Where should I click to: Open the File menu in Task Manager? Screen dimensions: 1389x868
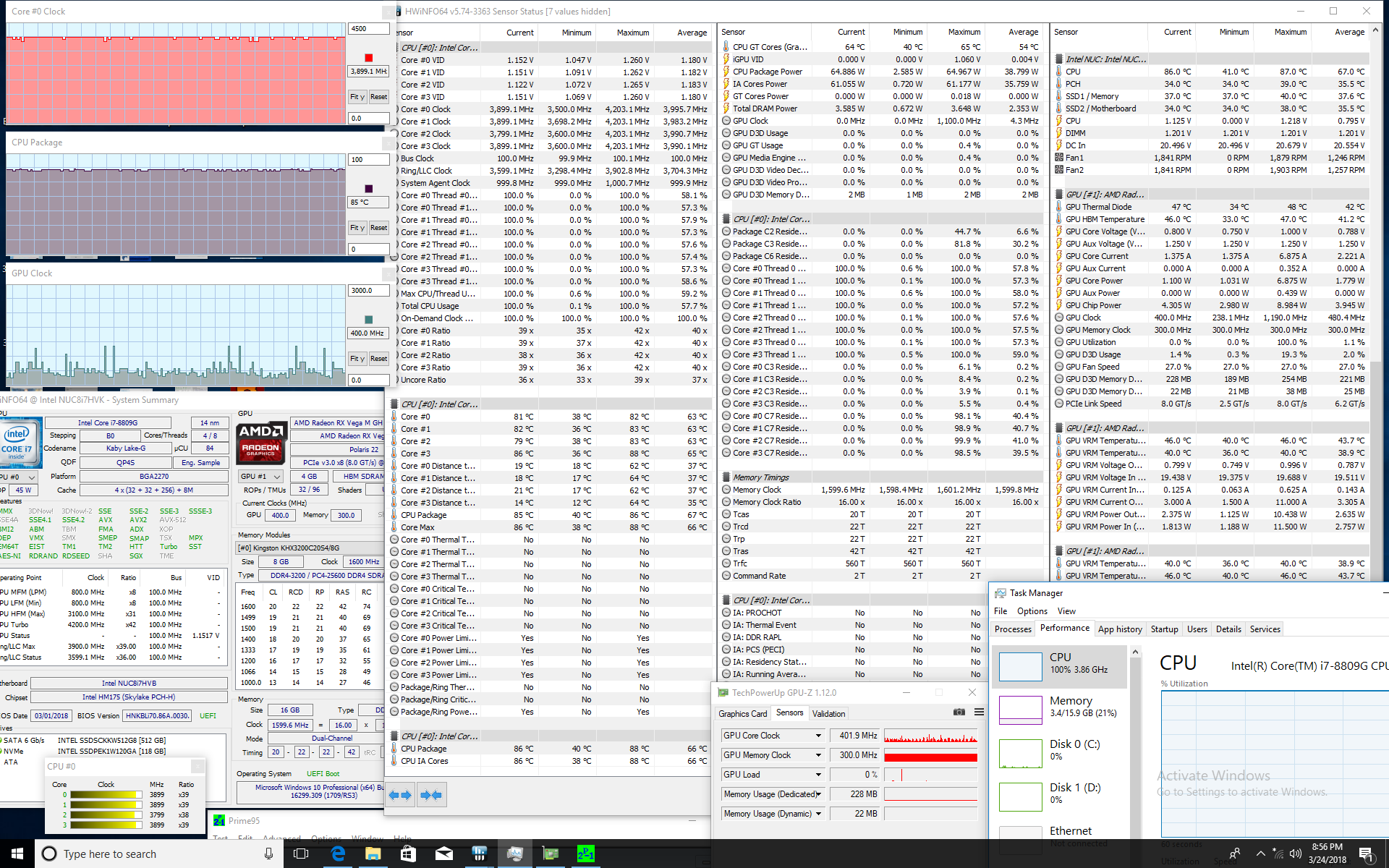pyautogui.click(x=1001, y=611)
